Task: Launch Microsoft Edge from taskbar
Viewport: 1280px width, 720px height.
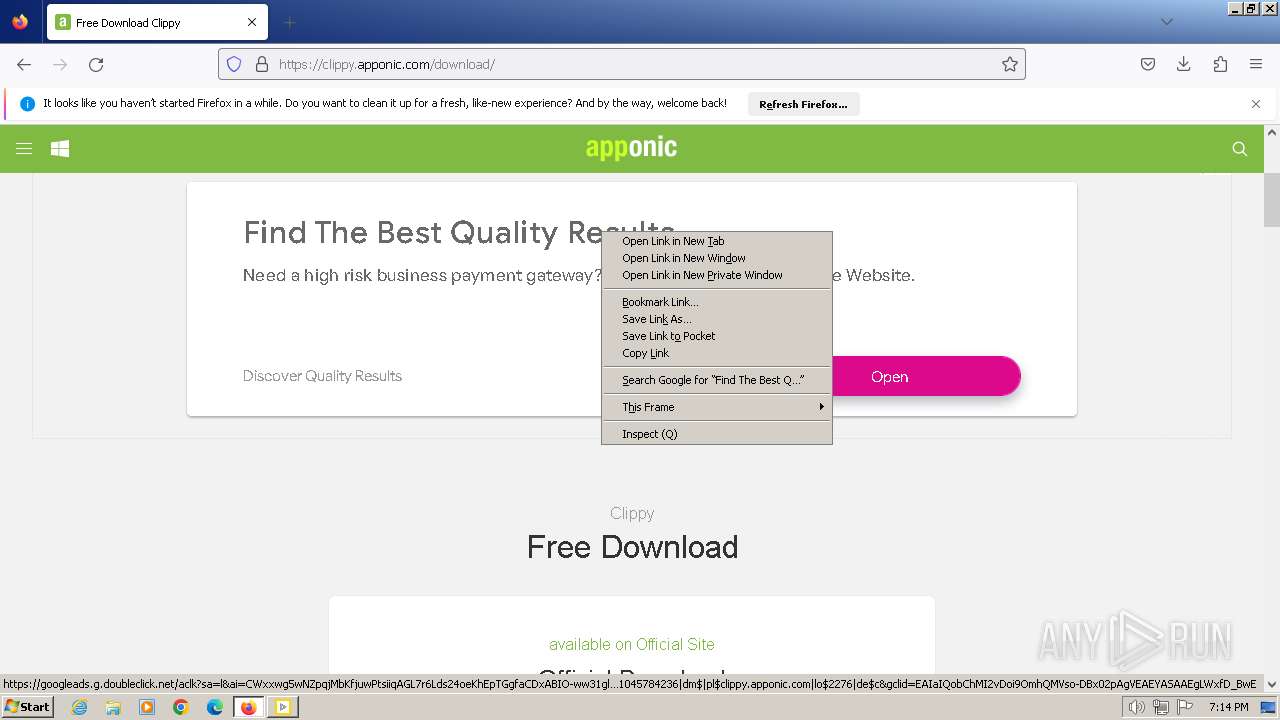Action: [215, 707]
